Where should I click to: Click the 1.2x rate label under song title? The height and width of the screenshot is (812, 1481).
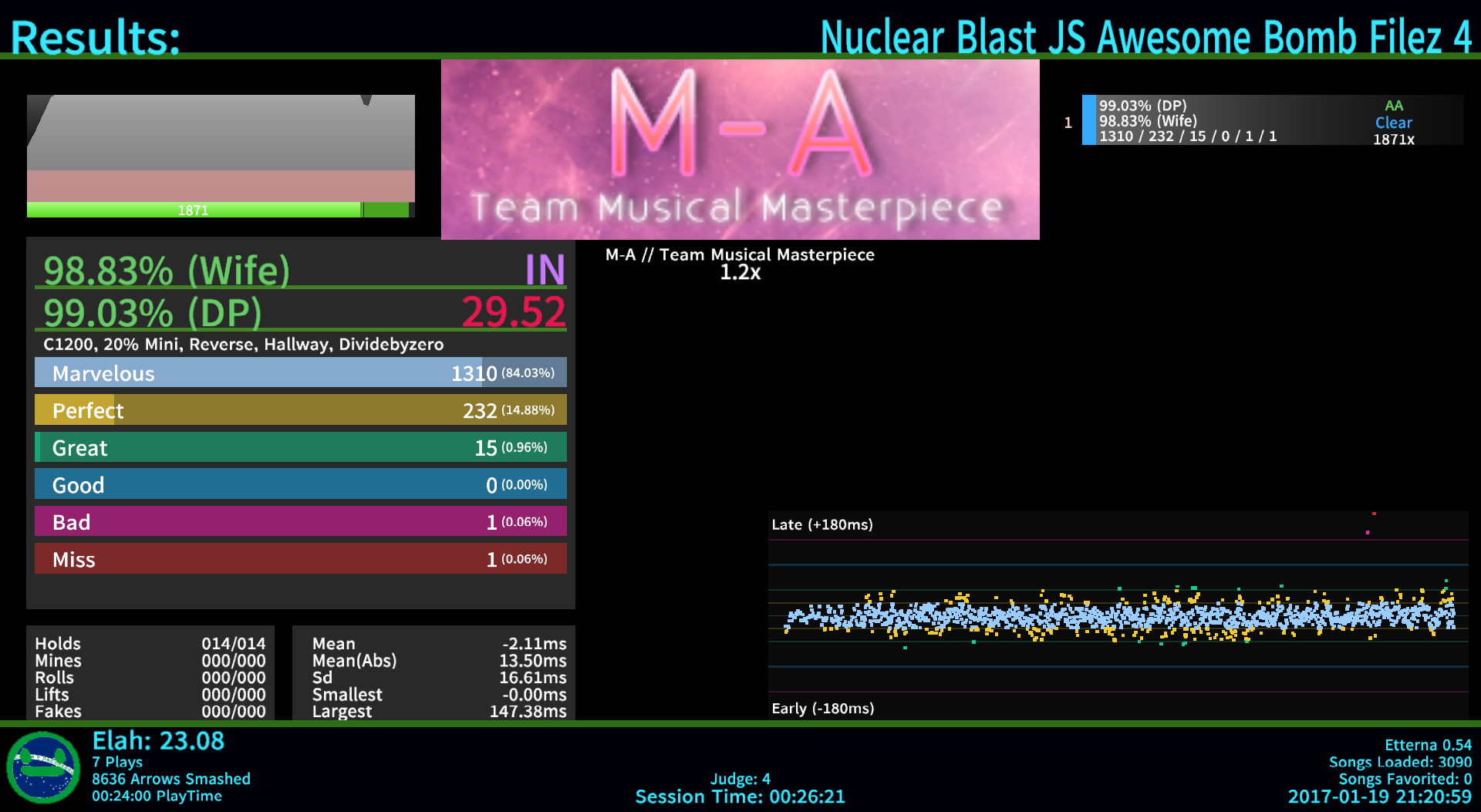pyautogui.click(x=740, y=272)
